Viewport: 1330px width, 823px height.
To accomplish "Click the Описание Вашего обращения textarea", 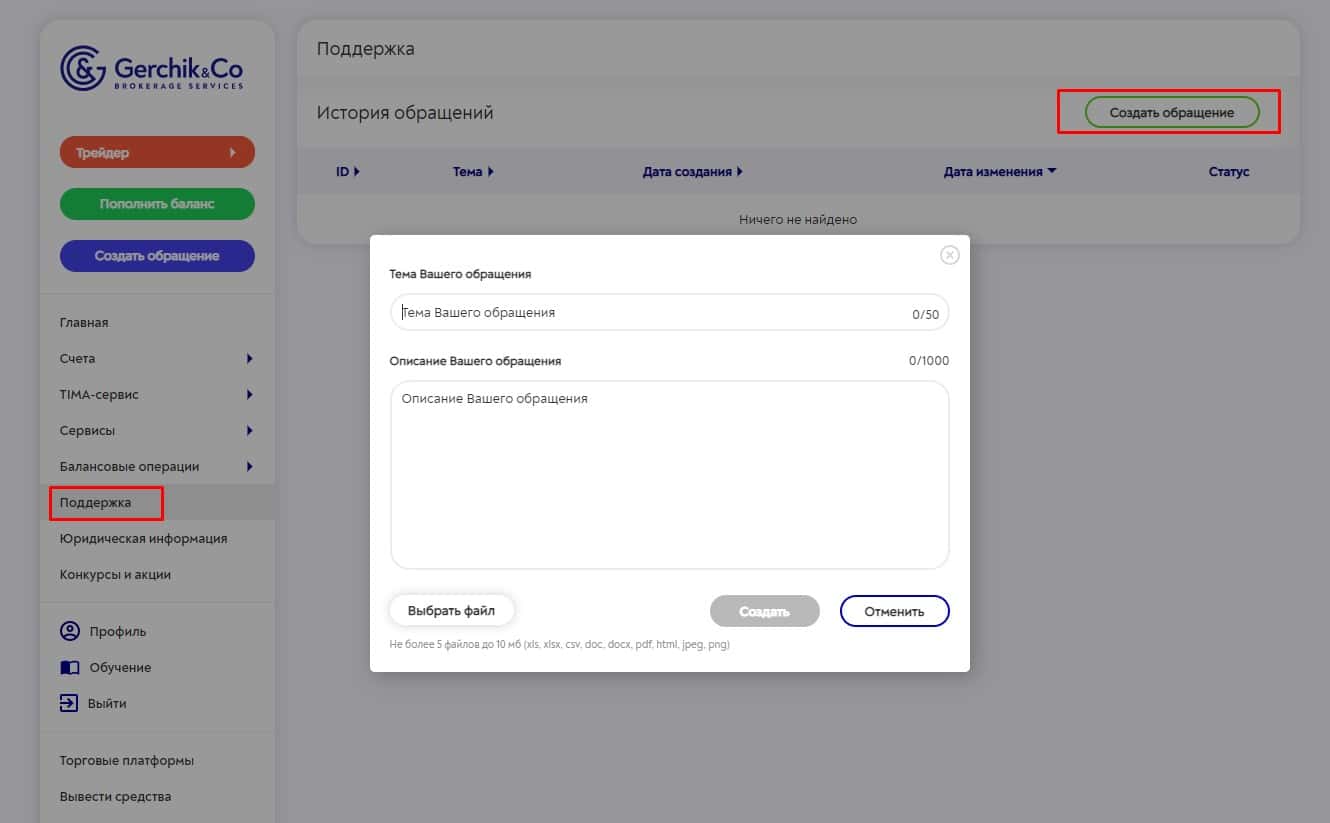I will point(669,475).
